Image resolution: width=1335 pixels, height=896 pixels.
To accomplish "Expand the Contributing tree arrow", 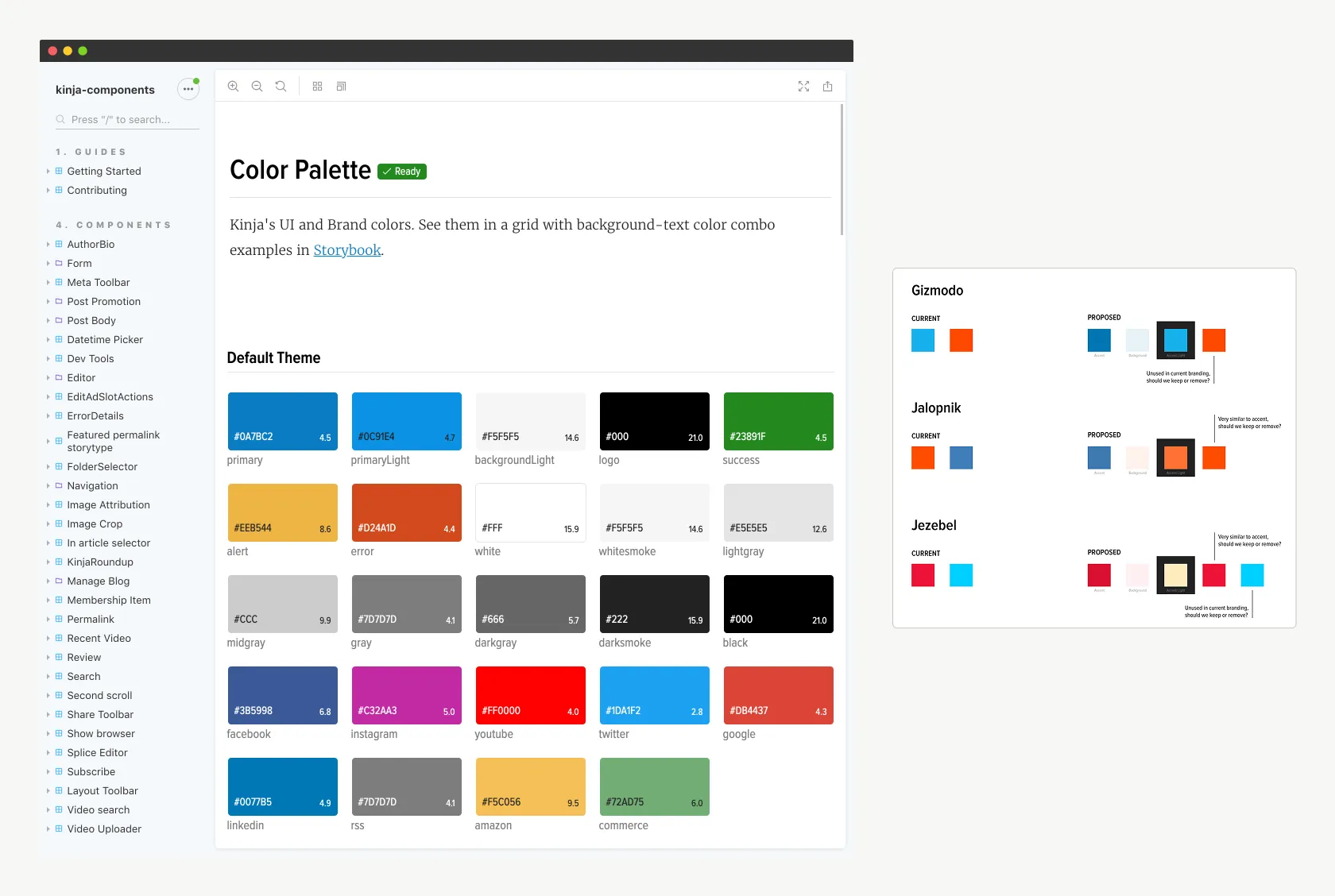I will point(48,190).
